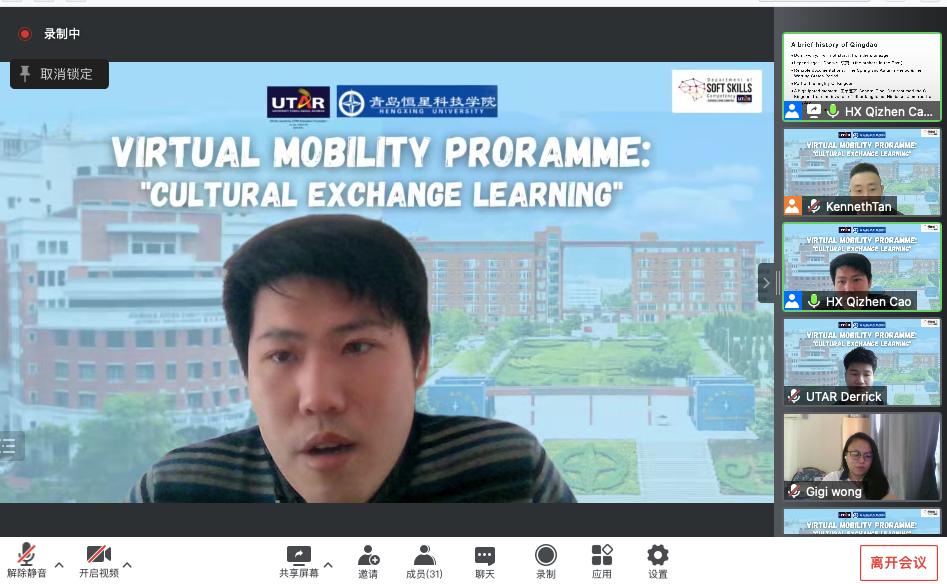Turn on the camera (开启视频)
This screenshot has width=947, height=584.
(x=98, y=560)
